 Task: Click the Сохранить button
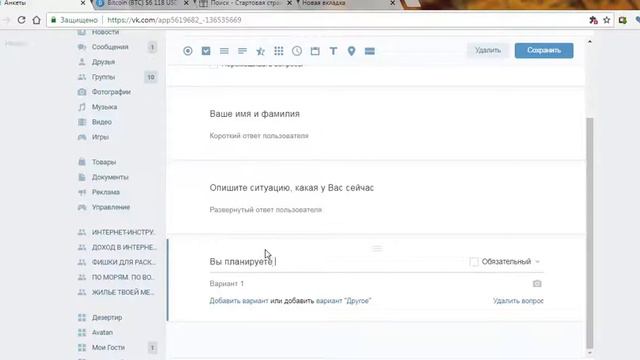click(544, 51)
